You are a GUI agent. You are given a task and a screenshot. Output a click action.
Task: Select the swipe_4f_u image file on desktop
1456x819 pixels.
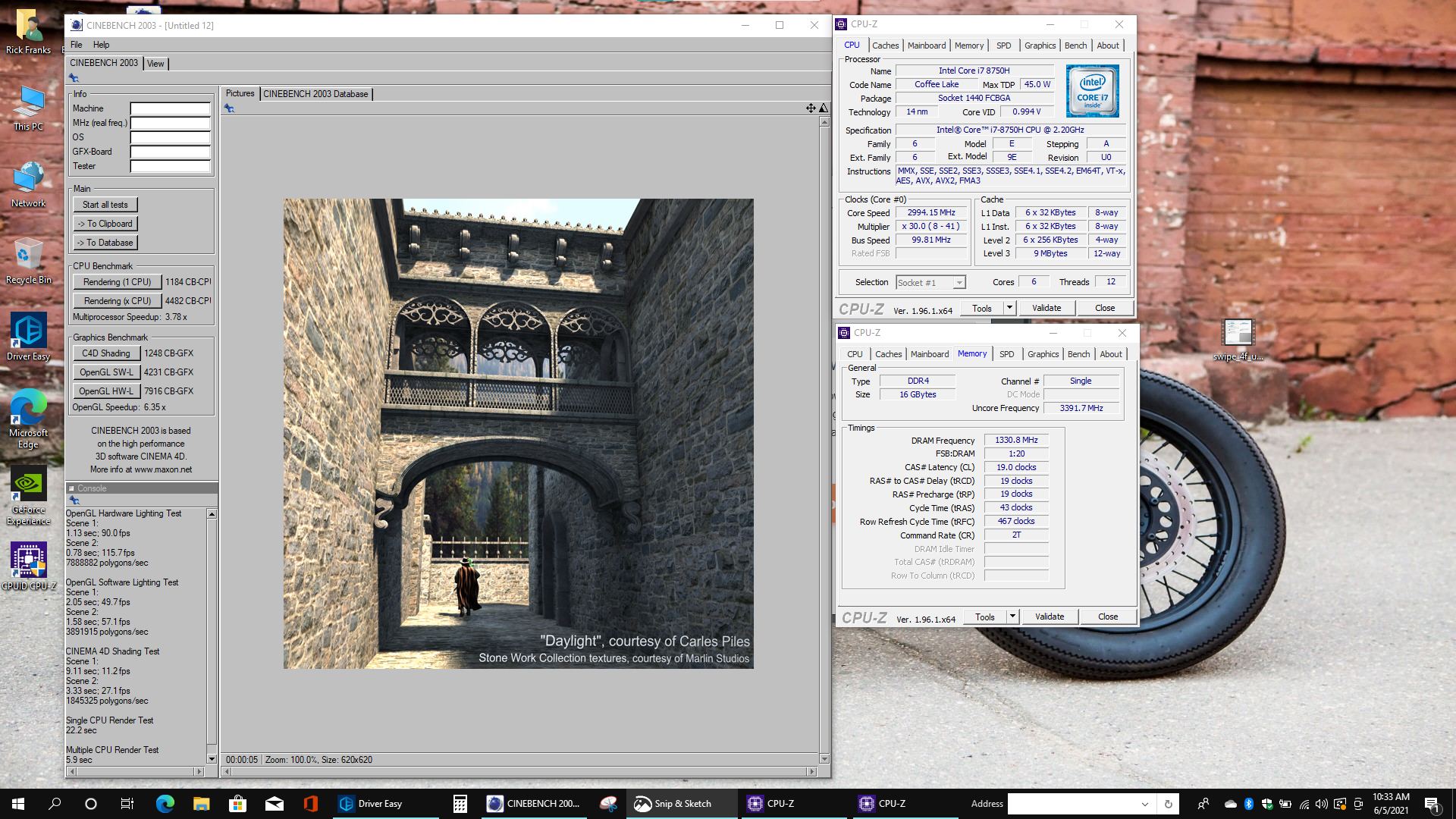pyautogui.click(x=1238, y=340)
